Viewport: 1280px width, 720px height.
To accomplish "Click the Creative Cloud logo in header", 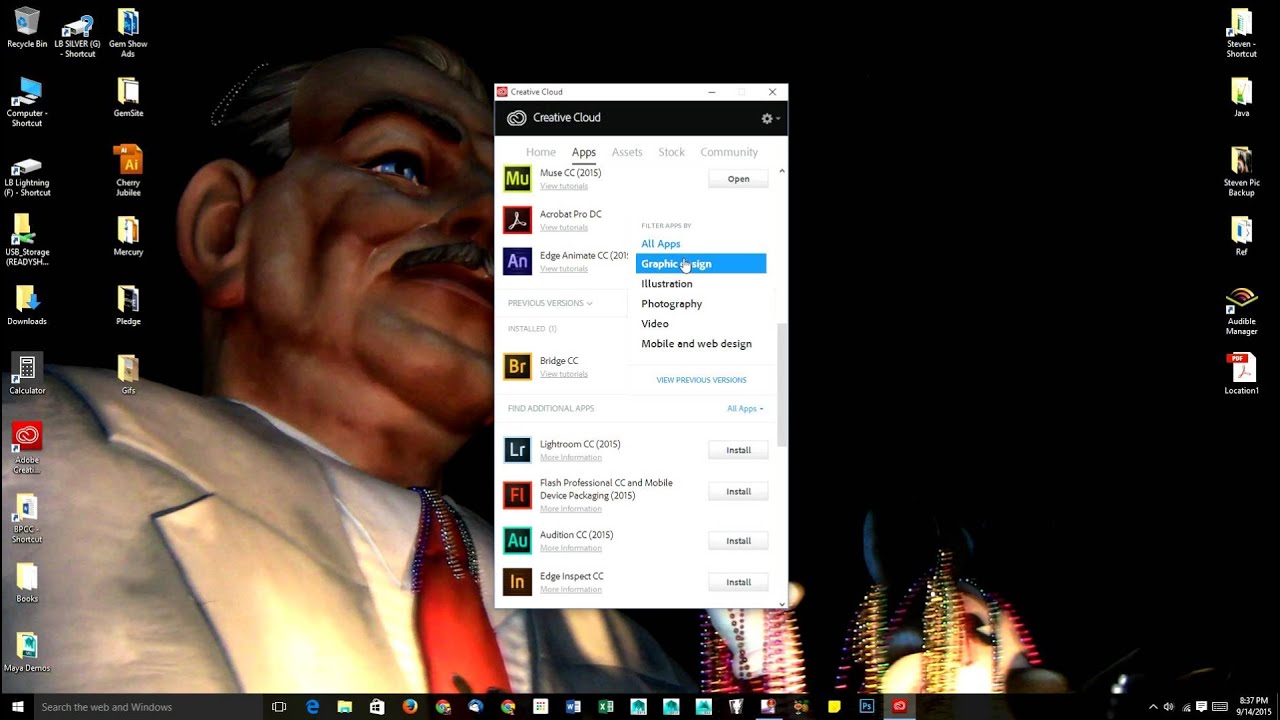I will pos(516,118).
